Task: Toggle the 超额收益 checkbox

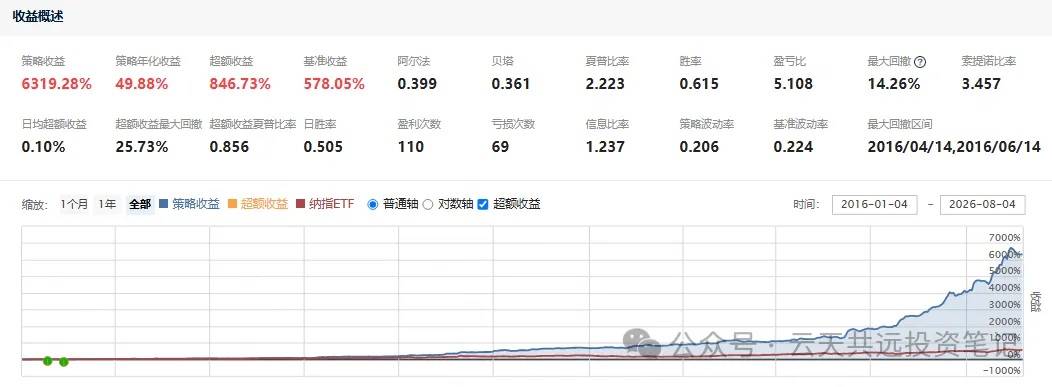Action: point(483,205)
